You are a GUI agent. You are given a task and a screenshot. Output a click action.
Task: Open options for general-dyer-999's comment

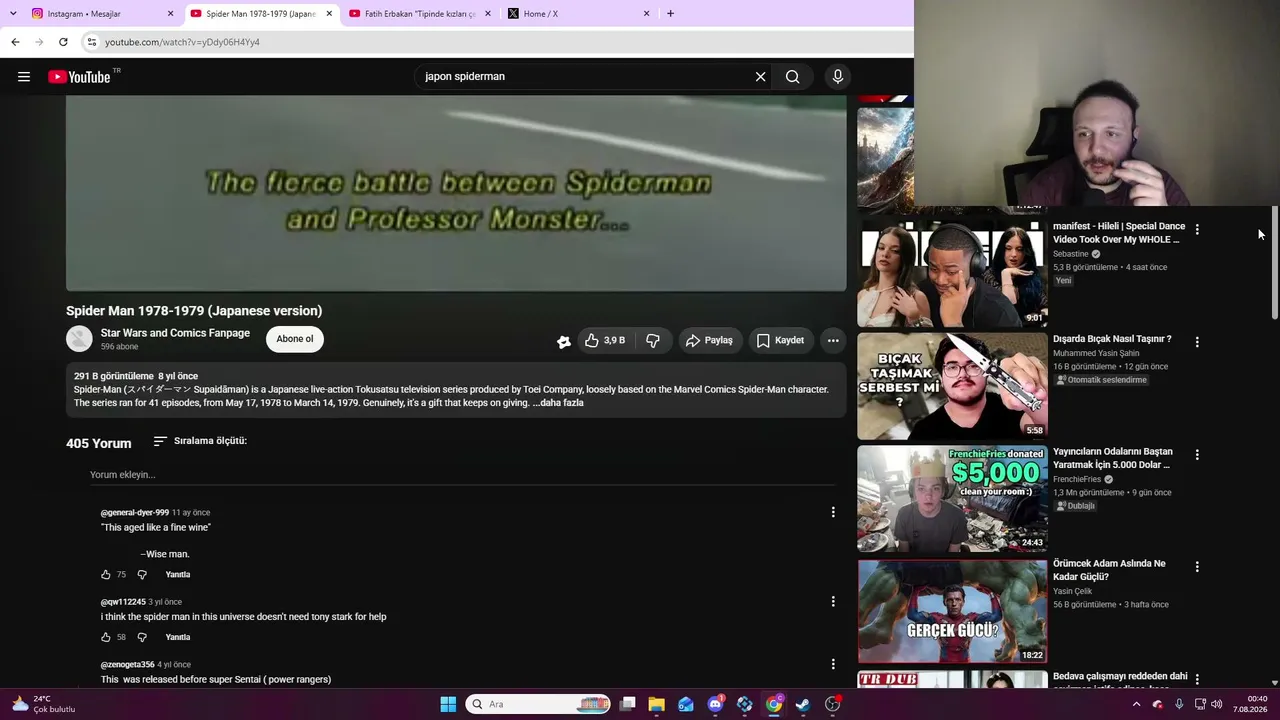click(x=833, y=513)
